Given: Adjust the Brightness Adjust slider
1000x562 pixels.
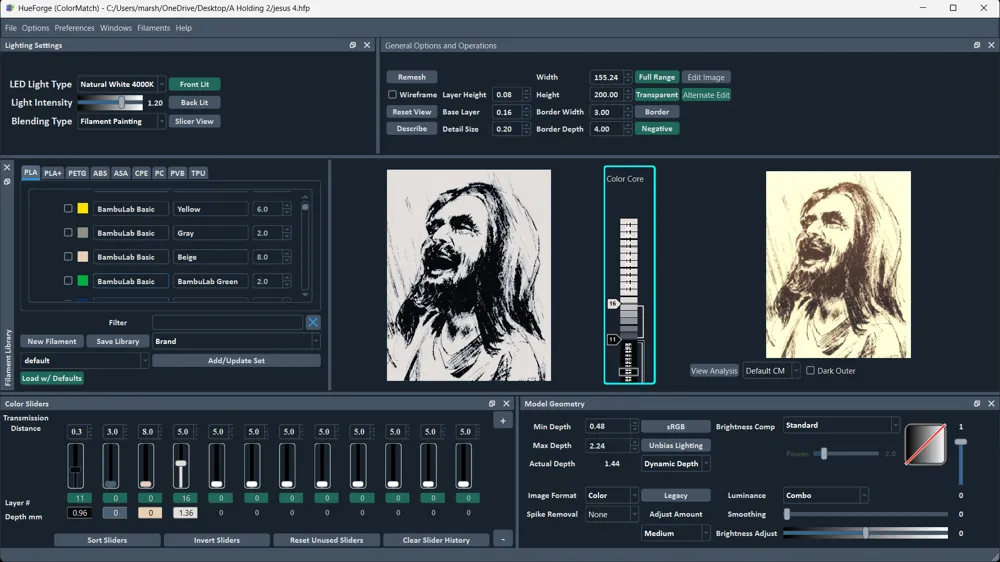Looking at the screenshot, I should click(865, 533).
